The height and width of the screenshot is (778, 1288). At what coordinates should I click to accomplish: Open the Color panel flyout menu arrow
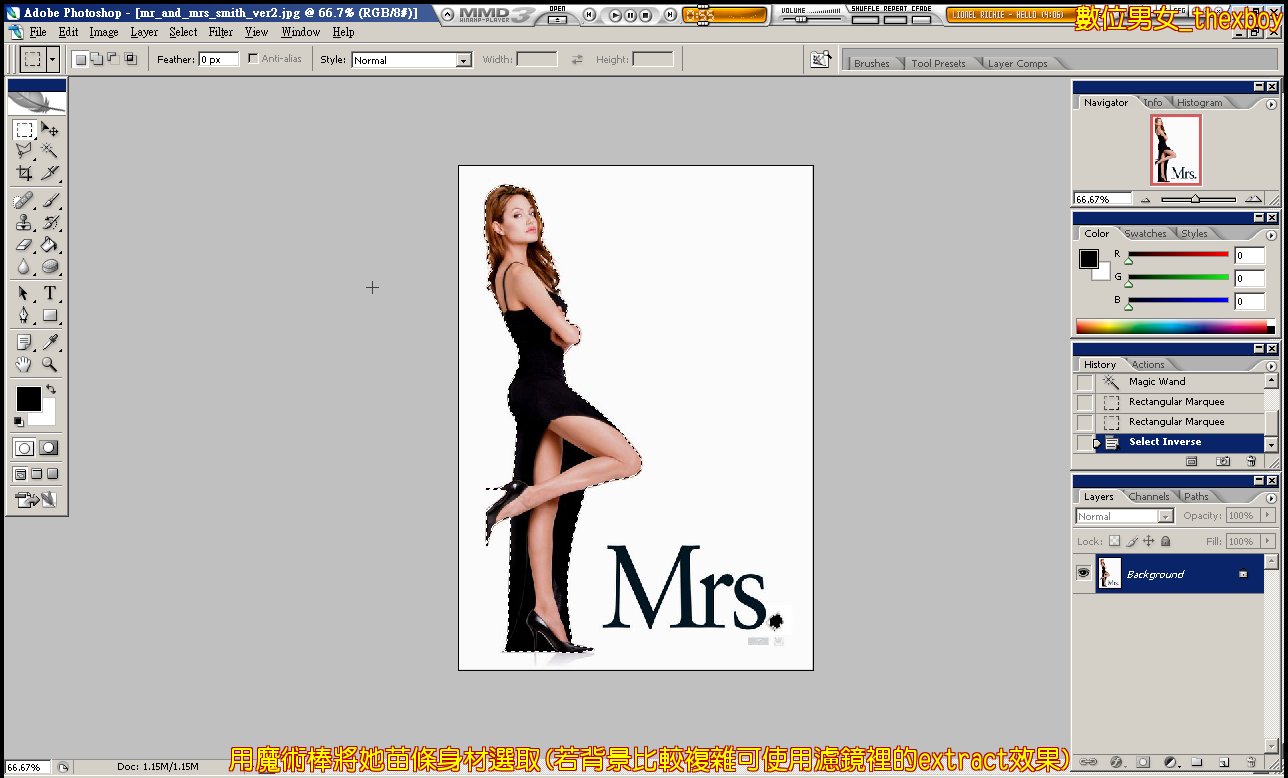click(1271, 233)
